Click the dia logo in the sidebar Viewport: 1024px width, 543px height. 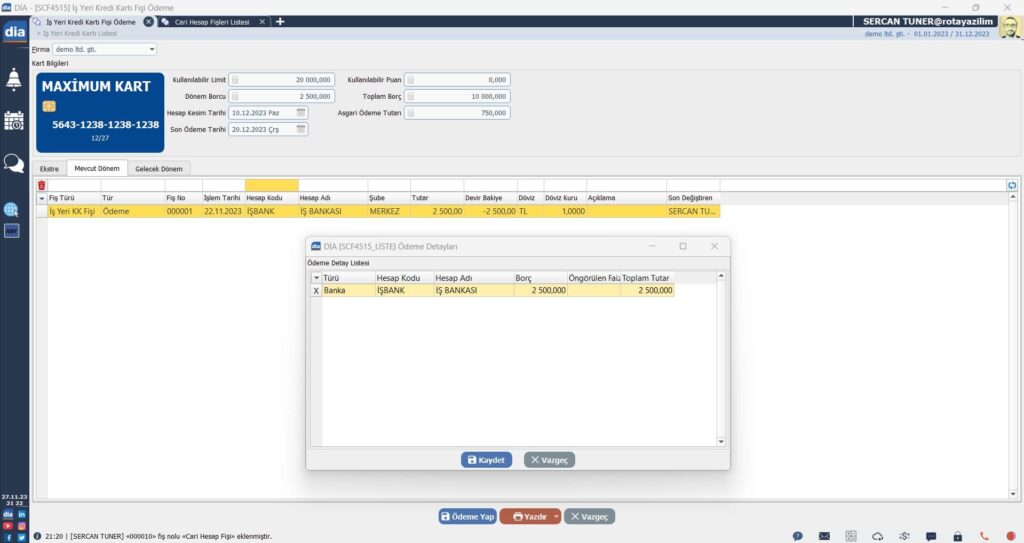click(14, 31)
